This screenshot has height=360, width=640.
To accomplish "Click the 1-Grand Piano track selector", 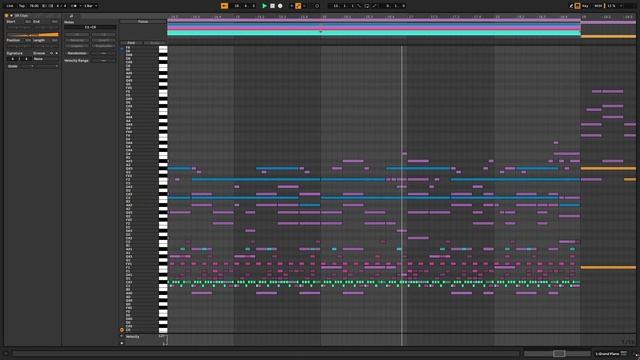I will point(607,353).
